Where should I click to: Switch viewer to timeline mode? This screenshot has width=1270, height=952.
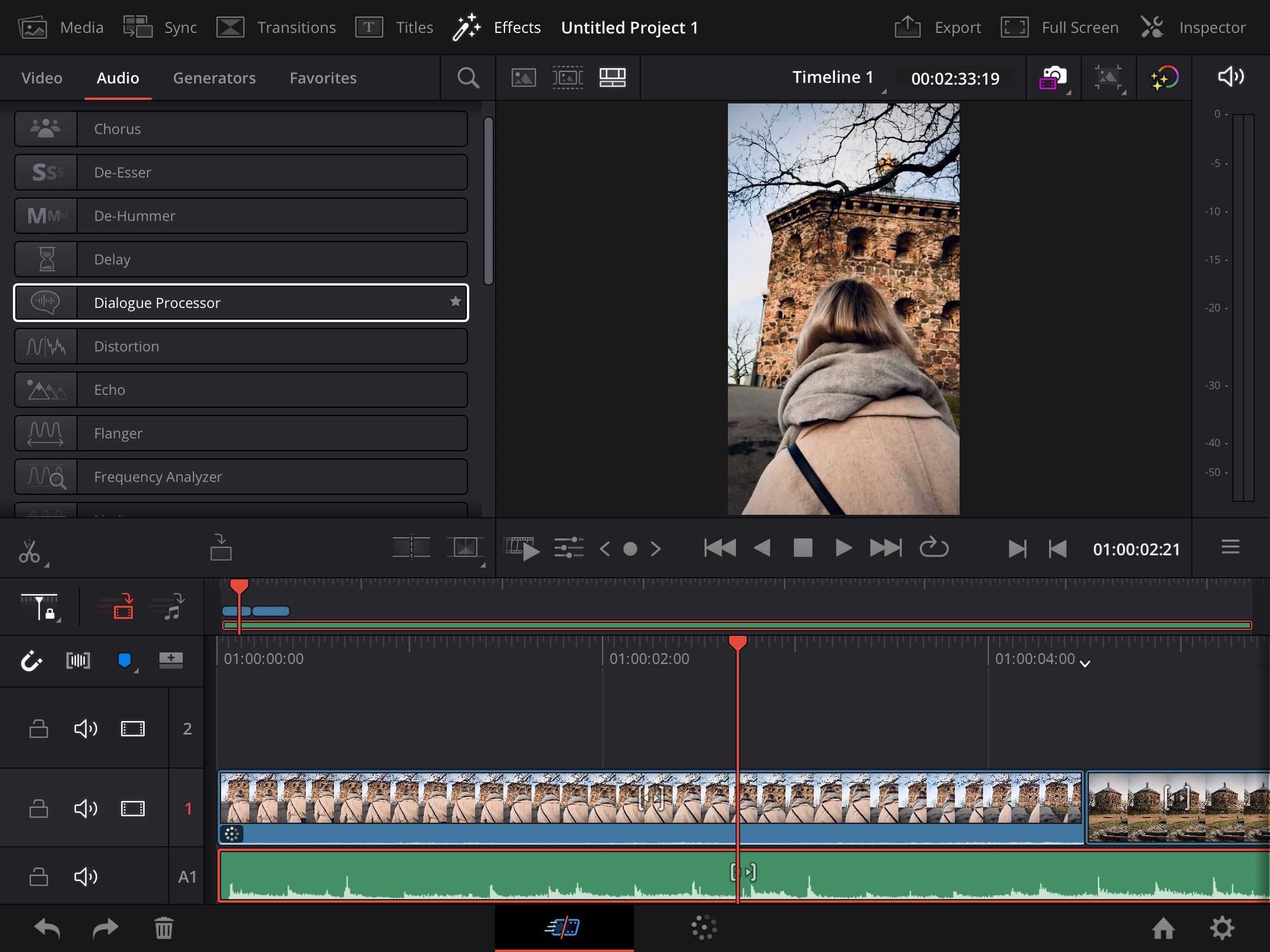click(612, 78)
